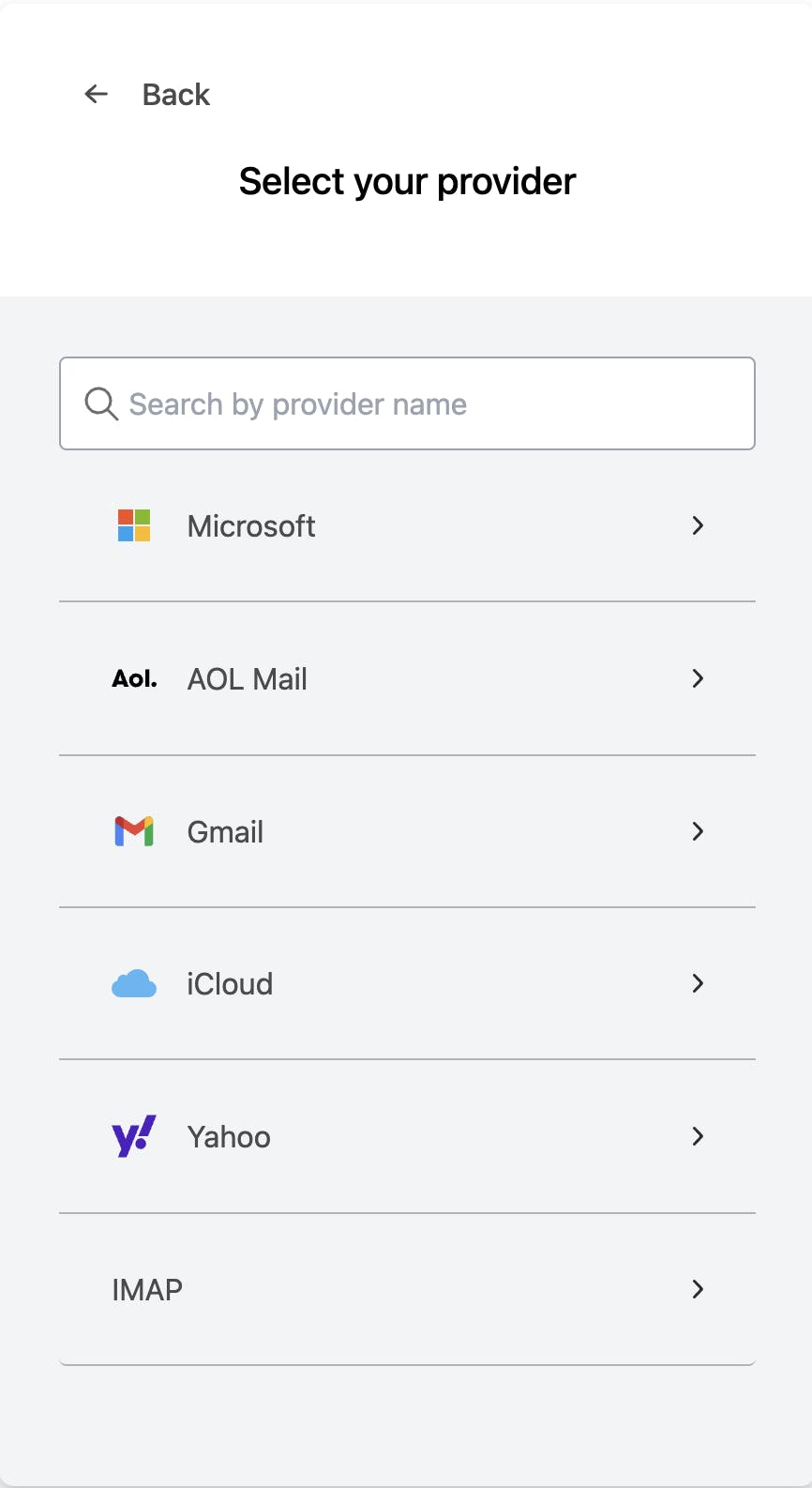Pick the IMAP provider option

pyautogui.click(x=147, y=1290)
